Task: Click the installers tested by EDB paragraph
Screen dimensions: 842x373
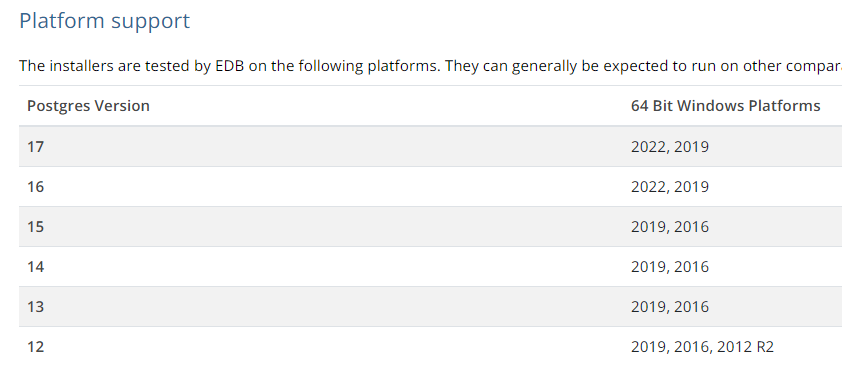Action: 430,66
